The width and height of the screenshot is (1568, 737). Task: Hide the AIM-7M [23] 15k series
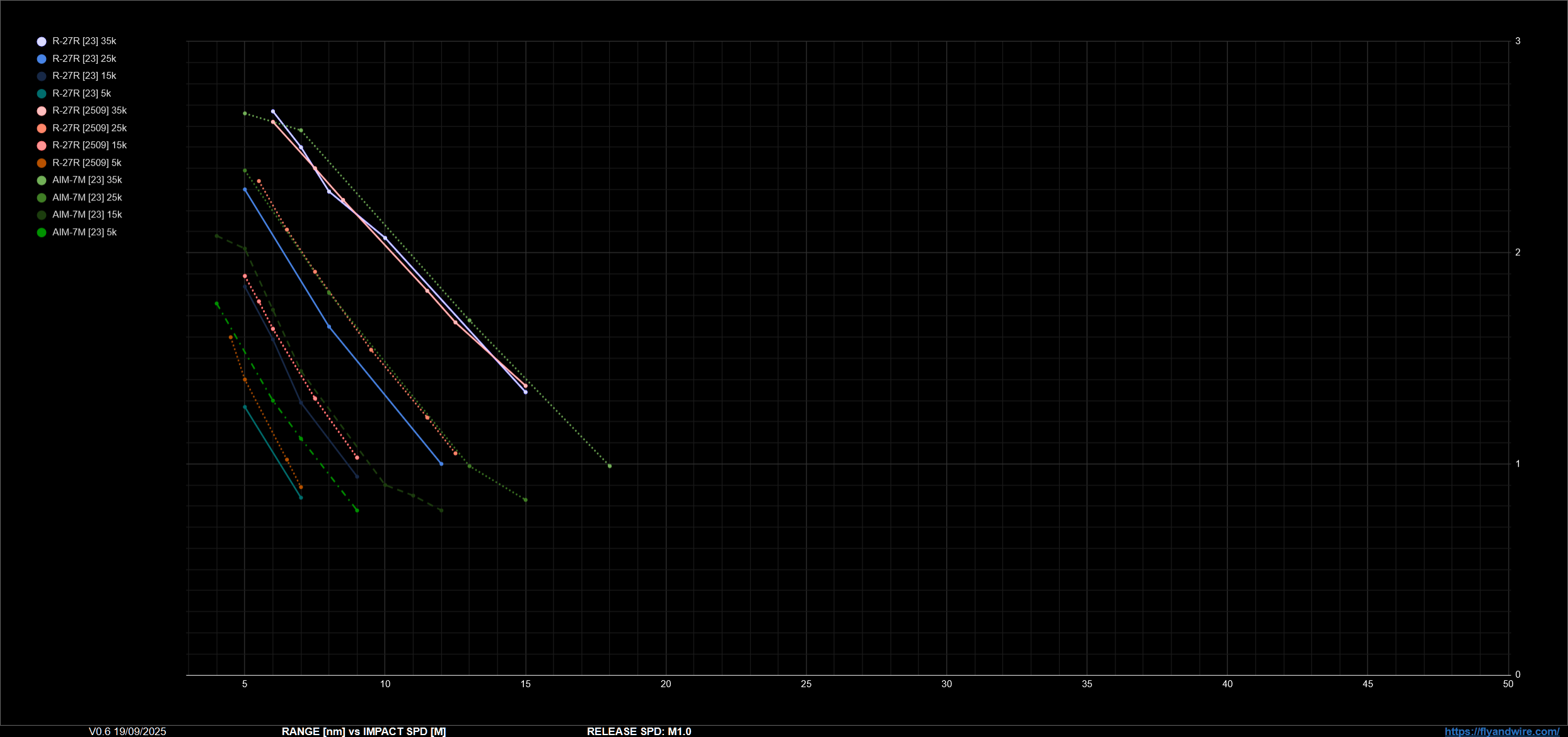click(86, 214)
